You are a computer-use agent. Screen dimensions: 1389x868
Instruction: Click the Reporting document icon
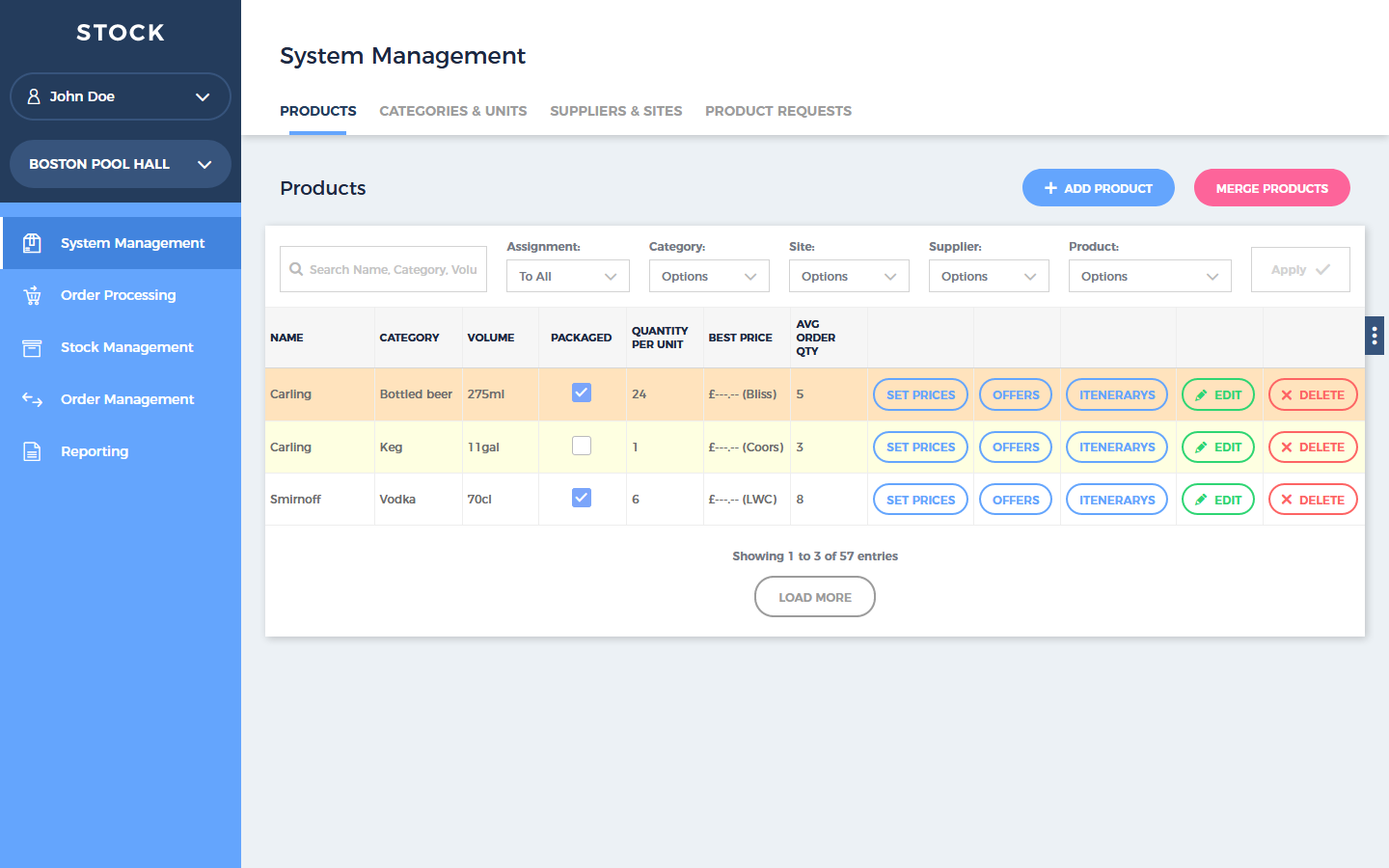32,451
